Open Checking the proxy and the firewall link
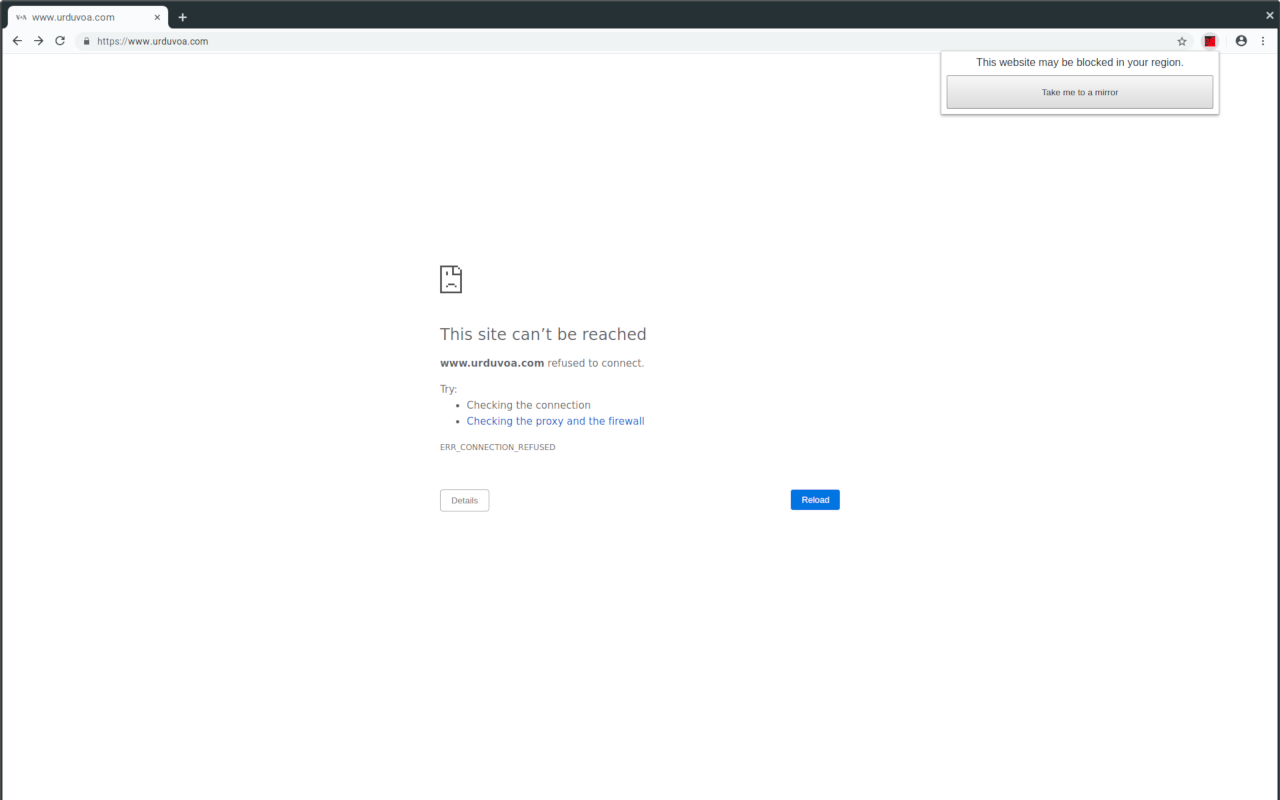 tap(555, 421)
